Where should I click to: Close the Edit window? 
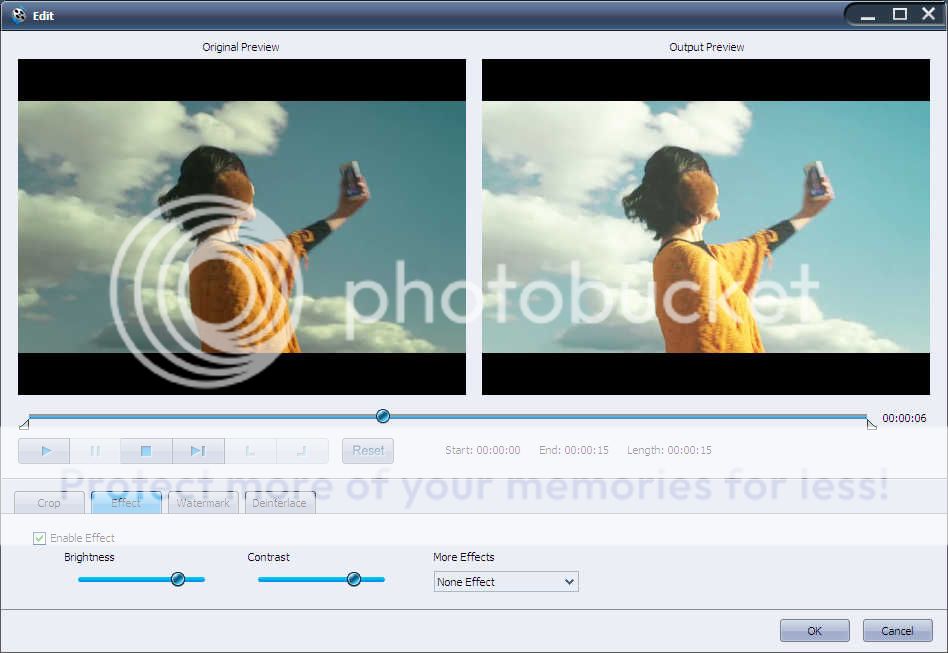tap(929, 13)
